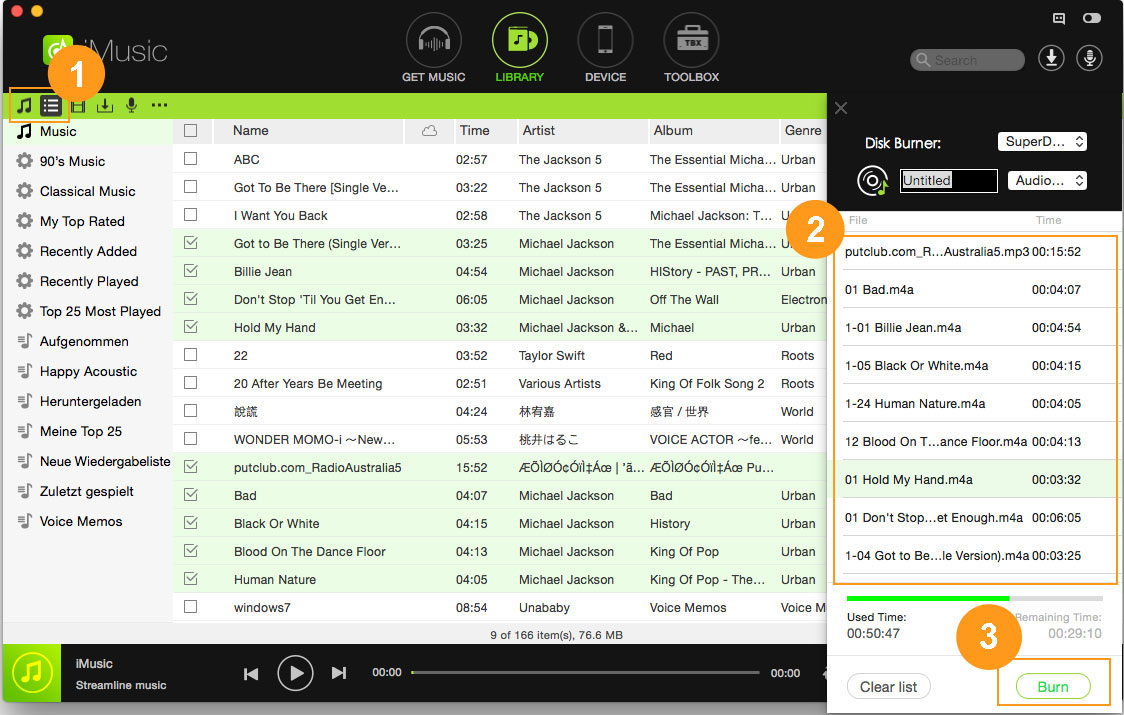The height and width of the screenshot is (715, 1124).
Task: Click the disc icon beside Untitled field
Action: pos(872,181)
